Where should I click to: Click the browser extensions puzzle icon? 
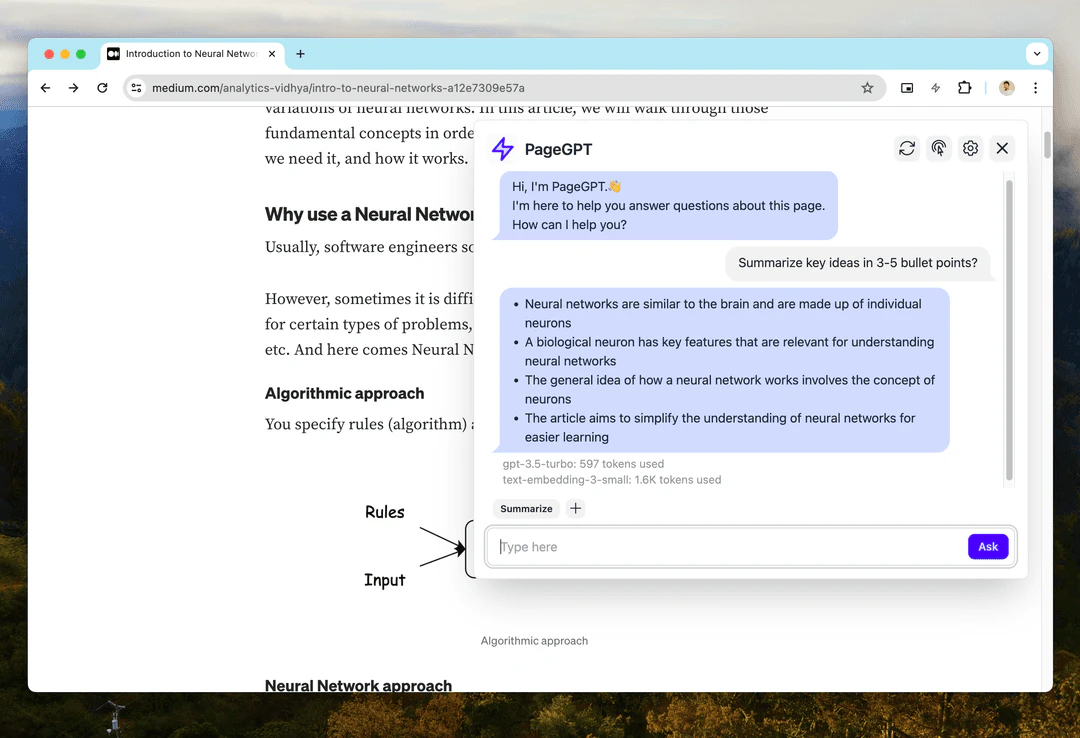(x=964, y=88)
